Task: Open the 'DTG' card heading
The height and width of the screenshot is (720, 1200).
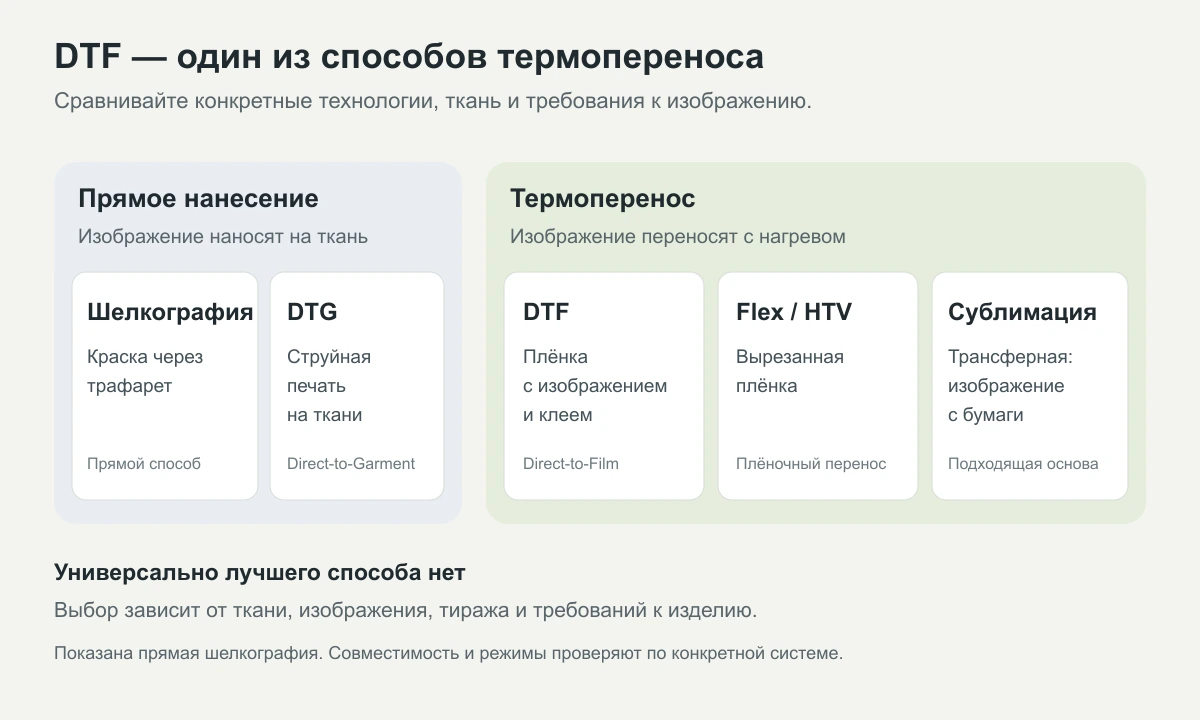Action: click(312, 312)
